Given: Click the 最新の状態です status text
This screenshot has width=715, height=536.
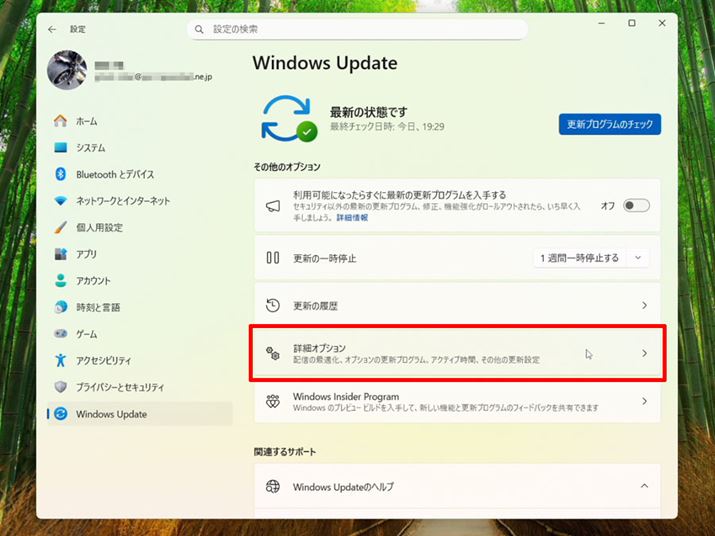Looking at the screenshot, I should tap(368, 112).
